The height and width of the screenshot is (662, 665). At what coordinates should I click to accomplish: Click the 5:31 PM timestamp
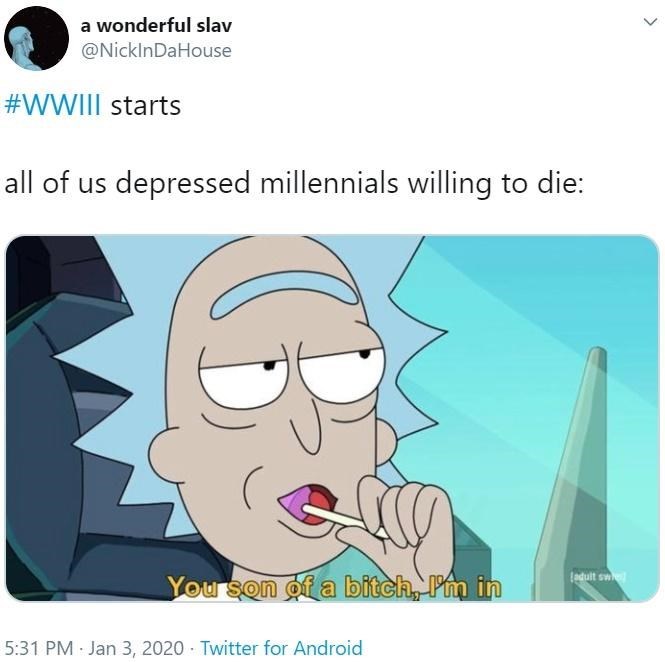39,648
